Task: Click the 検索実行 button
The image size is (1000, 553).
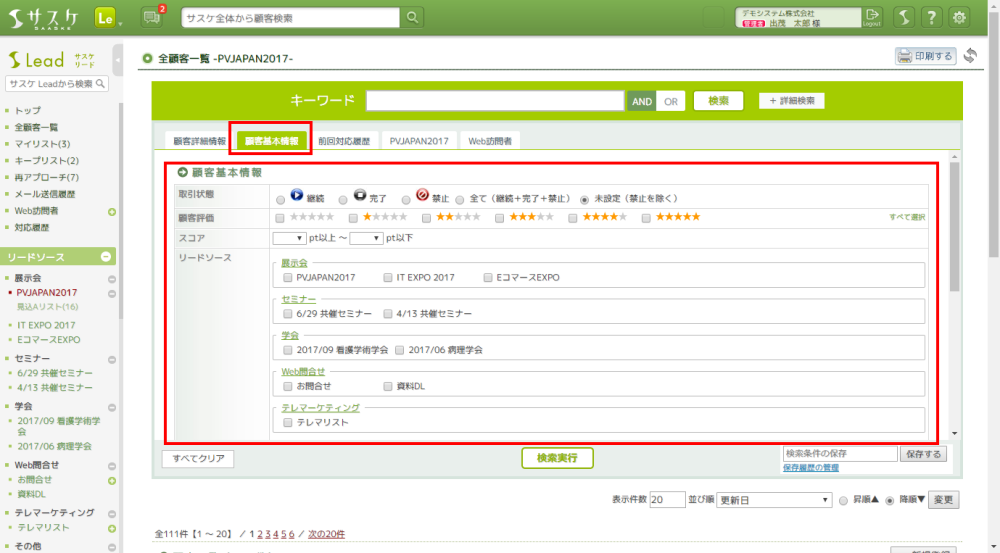Action: pyautogui.click(x=557, y=458)
